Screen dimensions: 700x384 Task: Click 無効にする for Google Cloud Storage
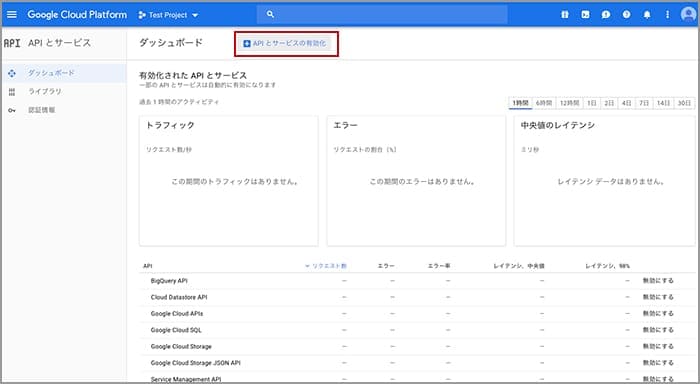pos(658,346)
